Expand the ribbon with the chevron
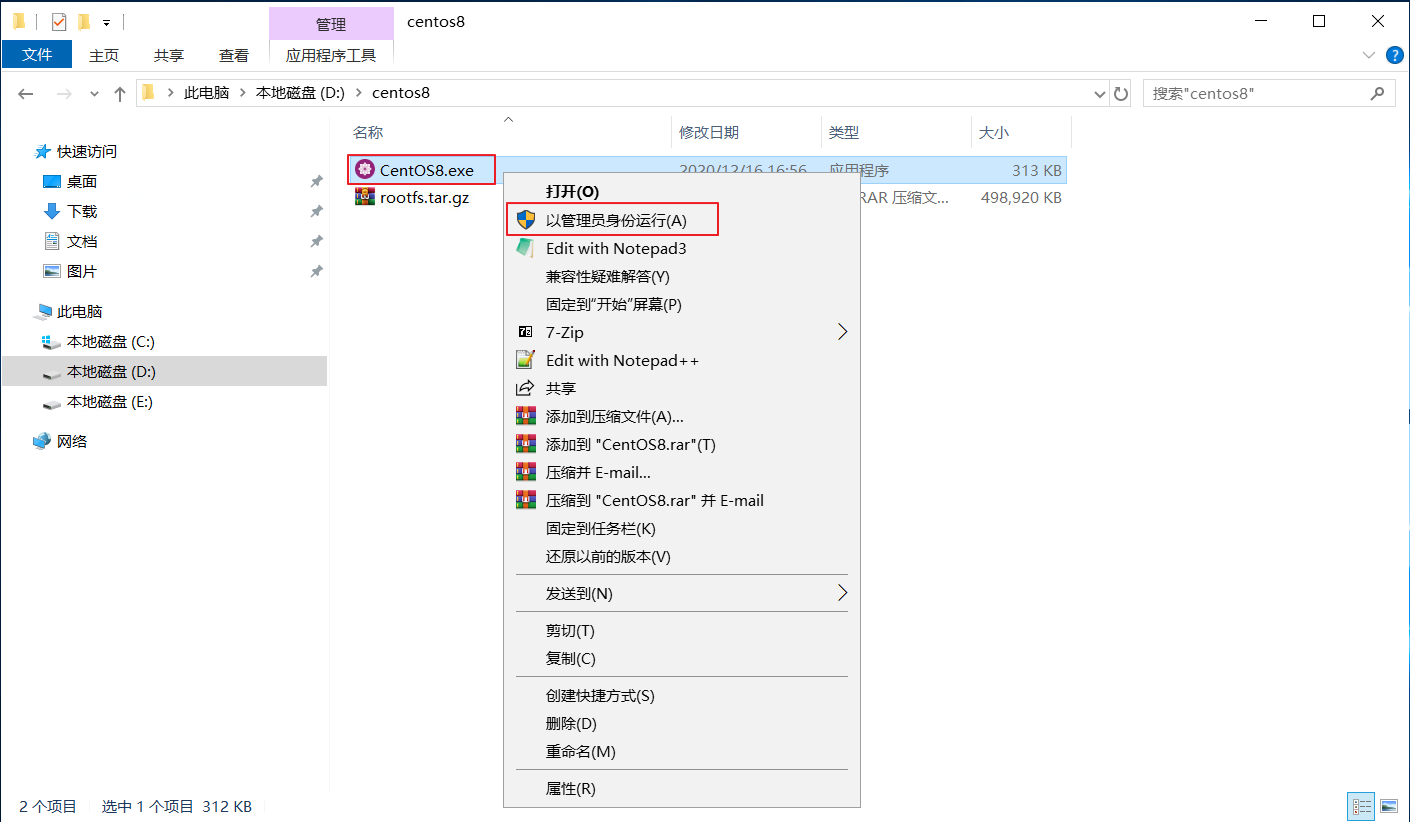The image size is (1410, 822). [x=1369, y=55]
